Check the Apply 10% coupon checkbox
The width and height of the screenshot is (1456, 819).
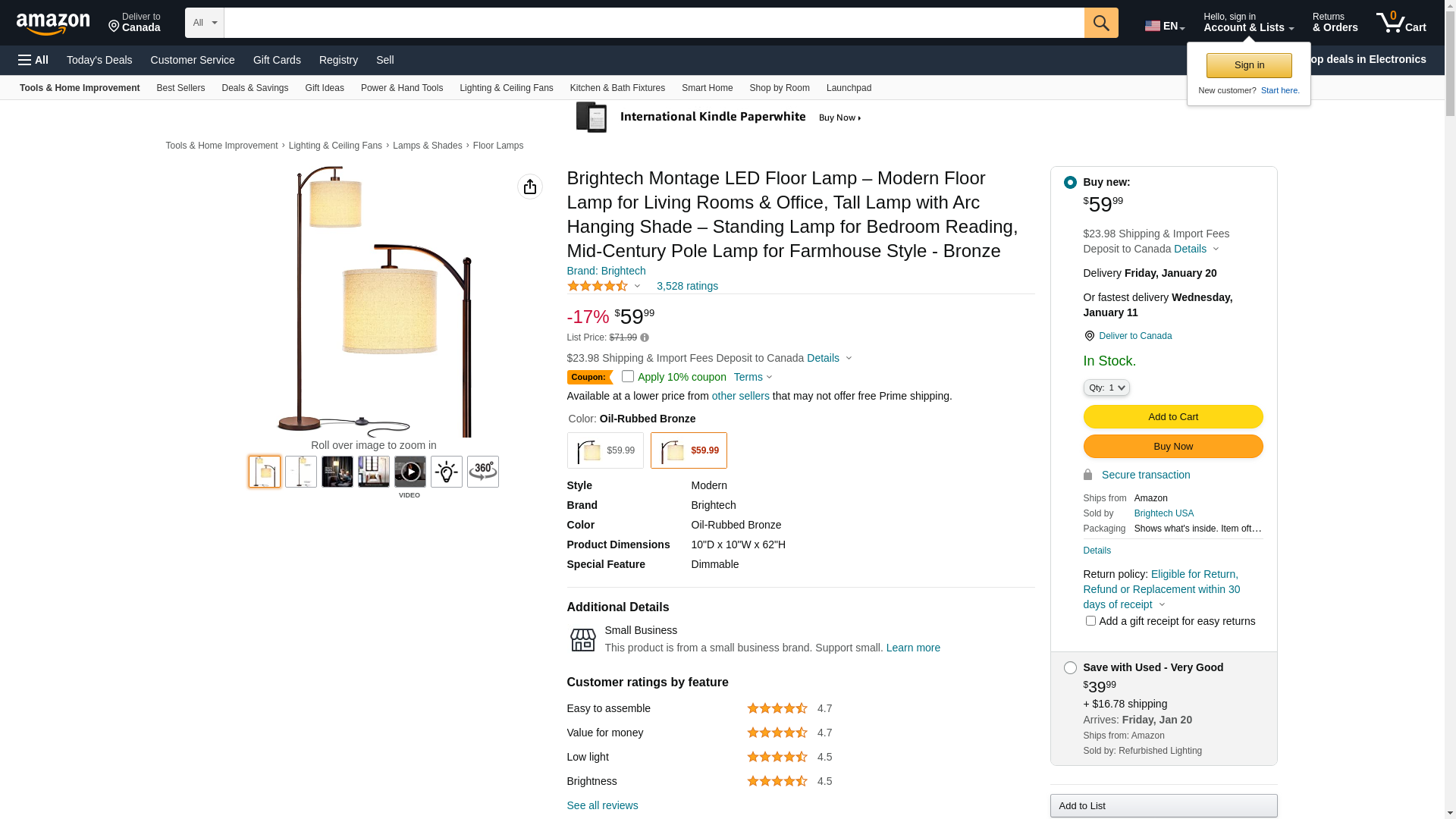coord(628,376)
